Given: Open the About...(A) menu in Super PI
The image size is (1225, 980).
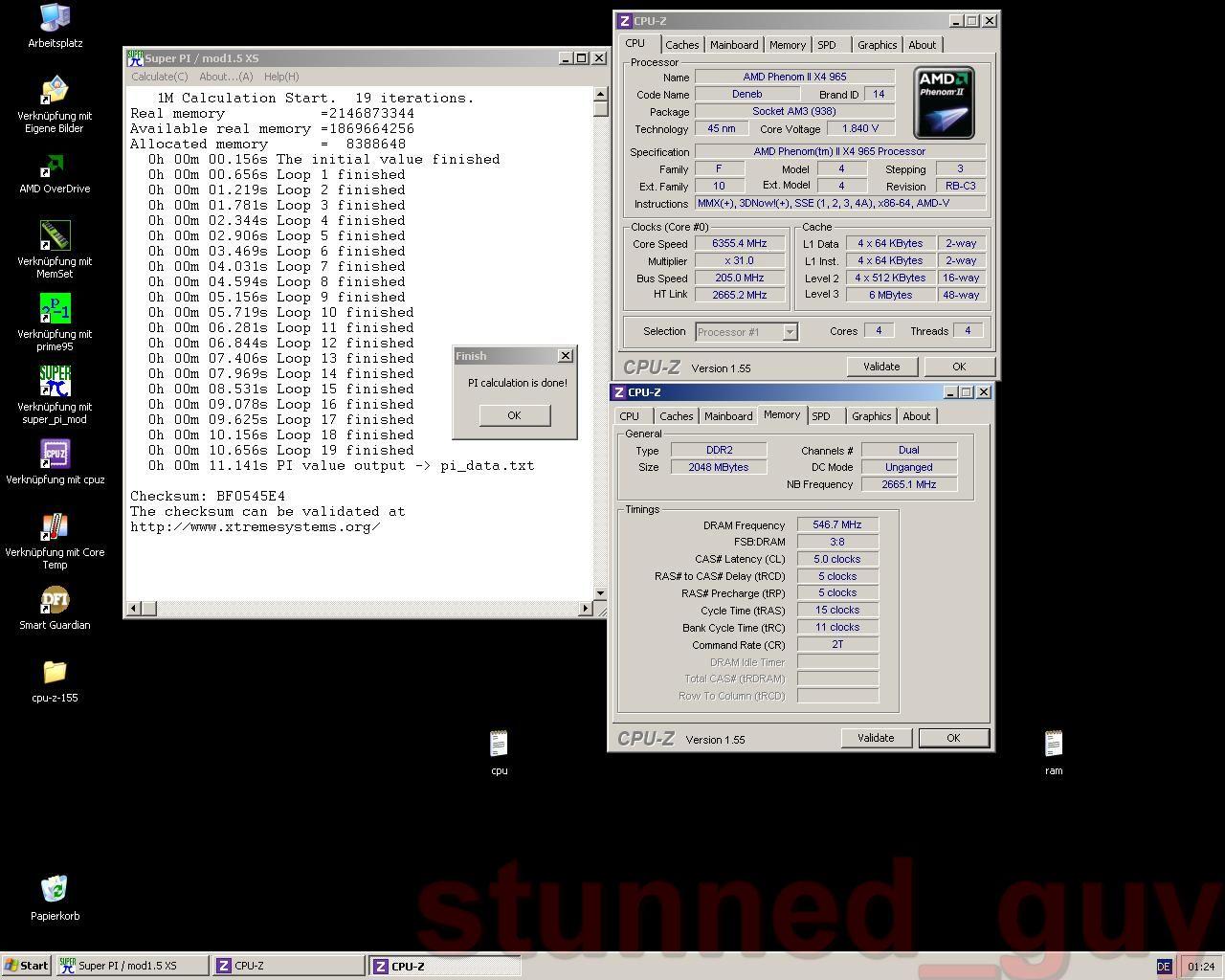Looking at the screenshot, I should pos(226,77).
